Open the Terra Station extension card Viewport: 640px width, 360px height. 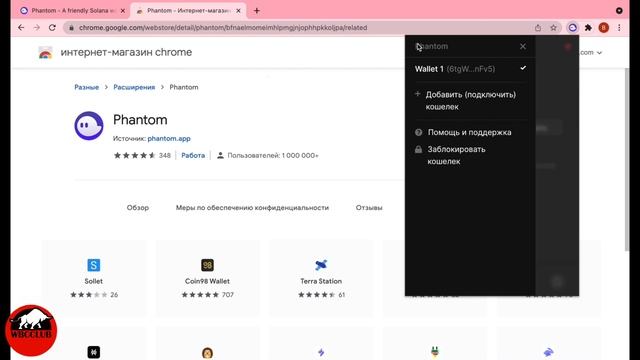[x=321, y=278]
